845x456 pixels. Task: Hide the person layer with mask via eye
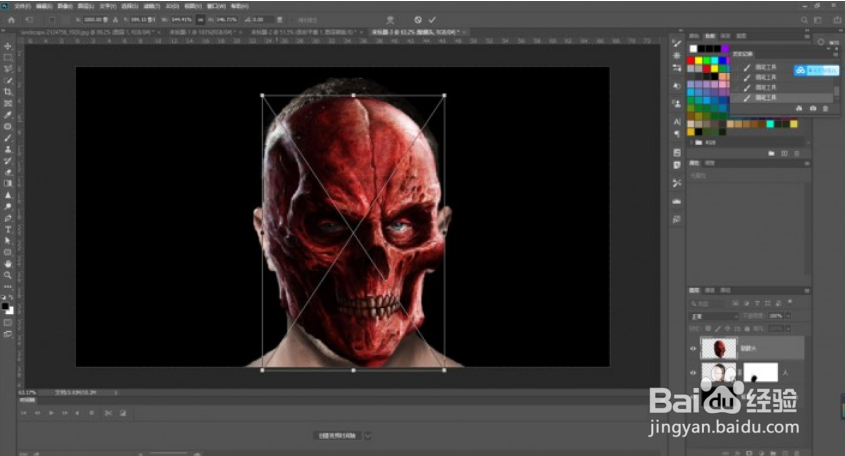(693, 372)
